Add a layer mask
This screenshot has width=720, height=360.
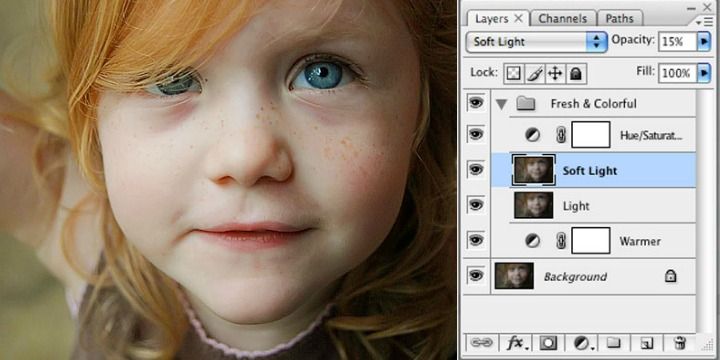pyautogui.click(x=548, y=343)
